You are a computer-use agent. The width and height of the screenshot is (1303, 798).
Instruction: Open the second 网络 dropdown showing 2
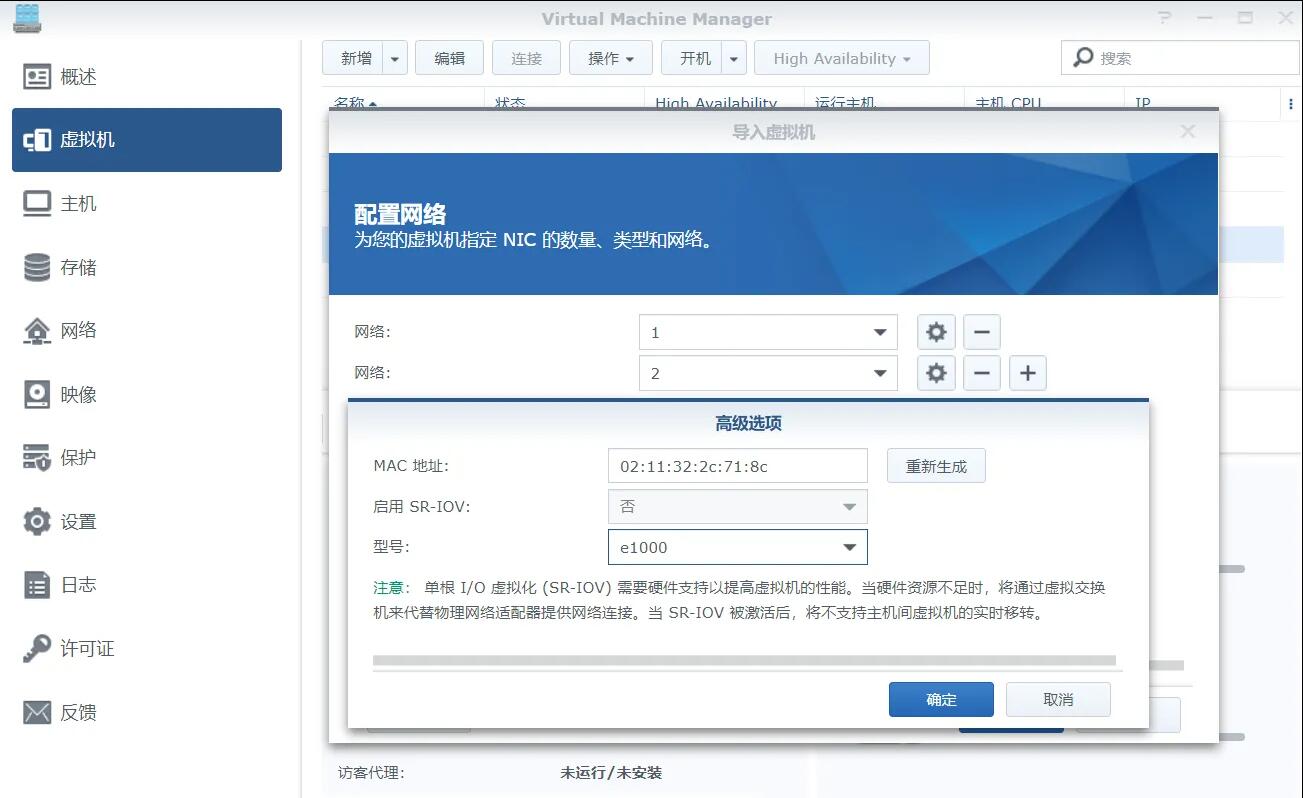(x=879, y=373)
